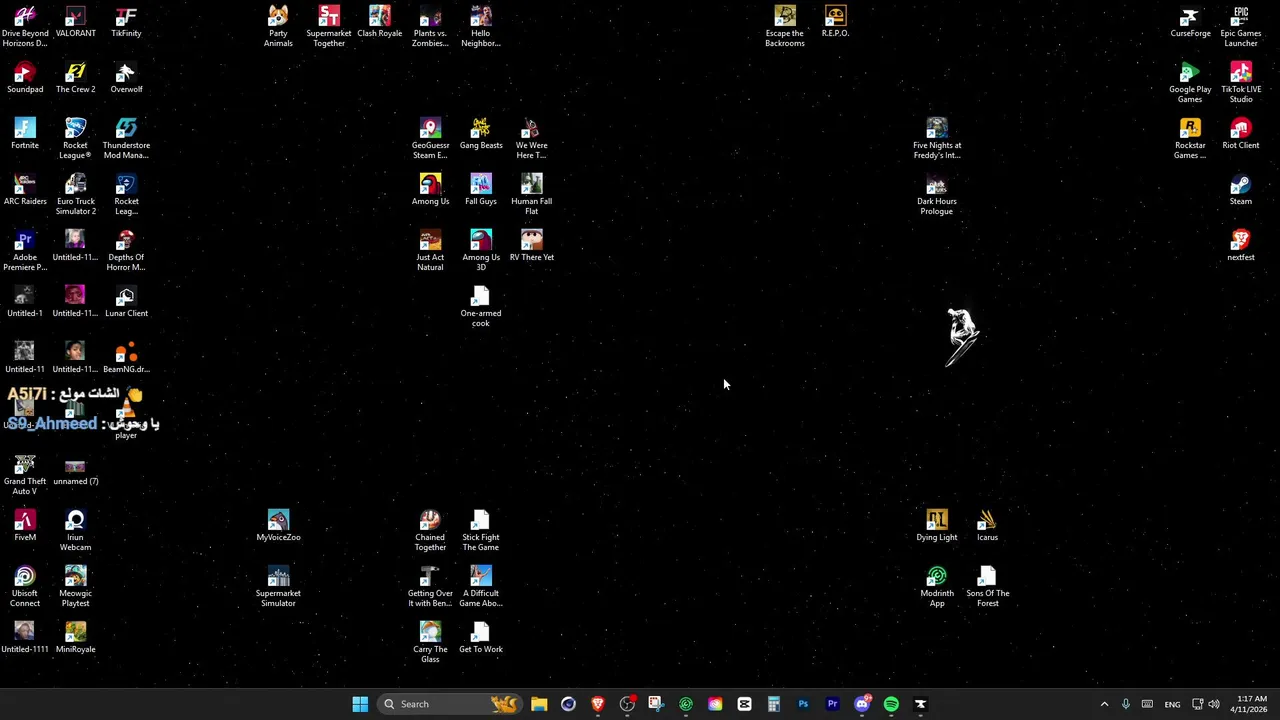Select TikTok LIVE Studio icon

click(1241, 83)
